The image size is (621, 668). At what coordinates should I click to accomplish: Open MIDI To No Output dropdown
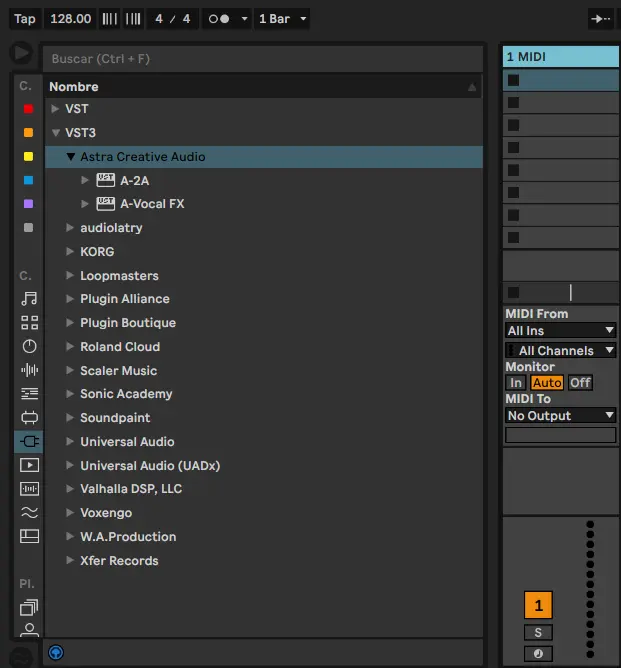pos(561,415)
